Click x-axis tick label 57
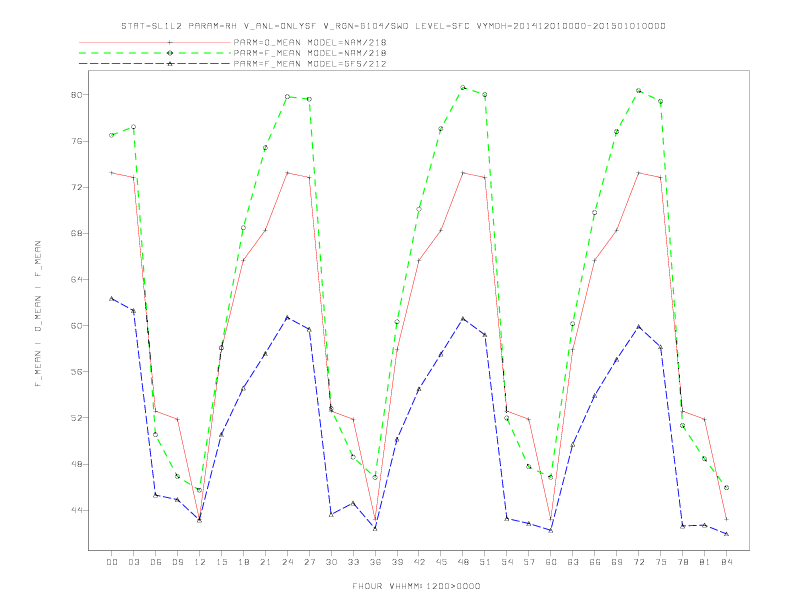This screenshot has width=792, height=612. click(x=529, y=562)
